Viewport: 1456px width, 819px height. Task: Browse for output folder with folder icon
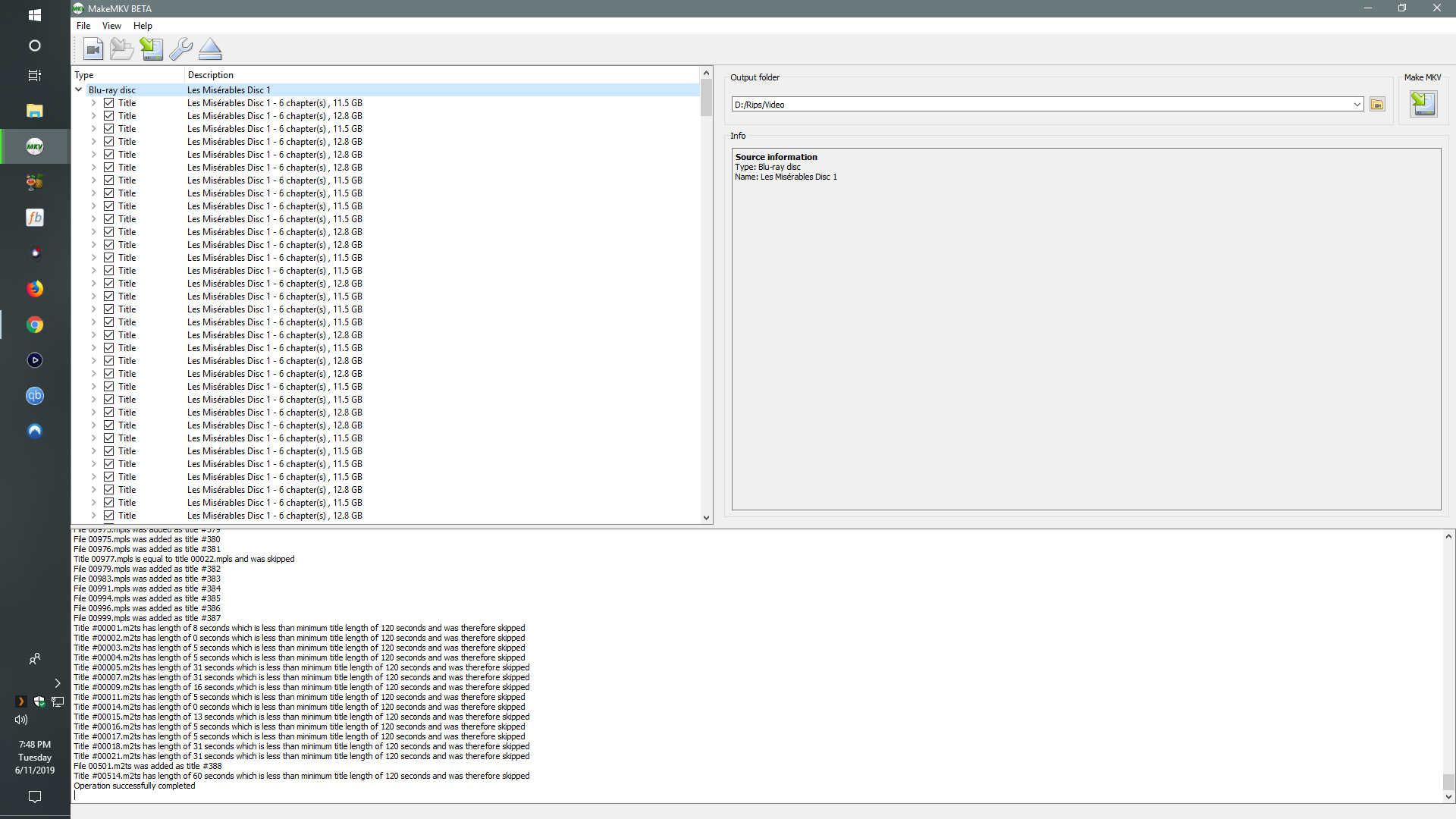pyautogui.click(x=1377, y=105)
